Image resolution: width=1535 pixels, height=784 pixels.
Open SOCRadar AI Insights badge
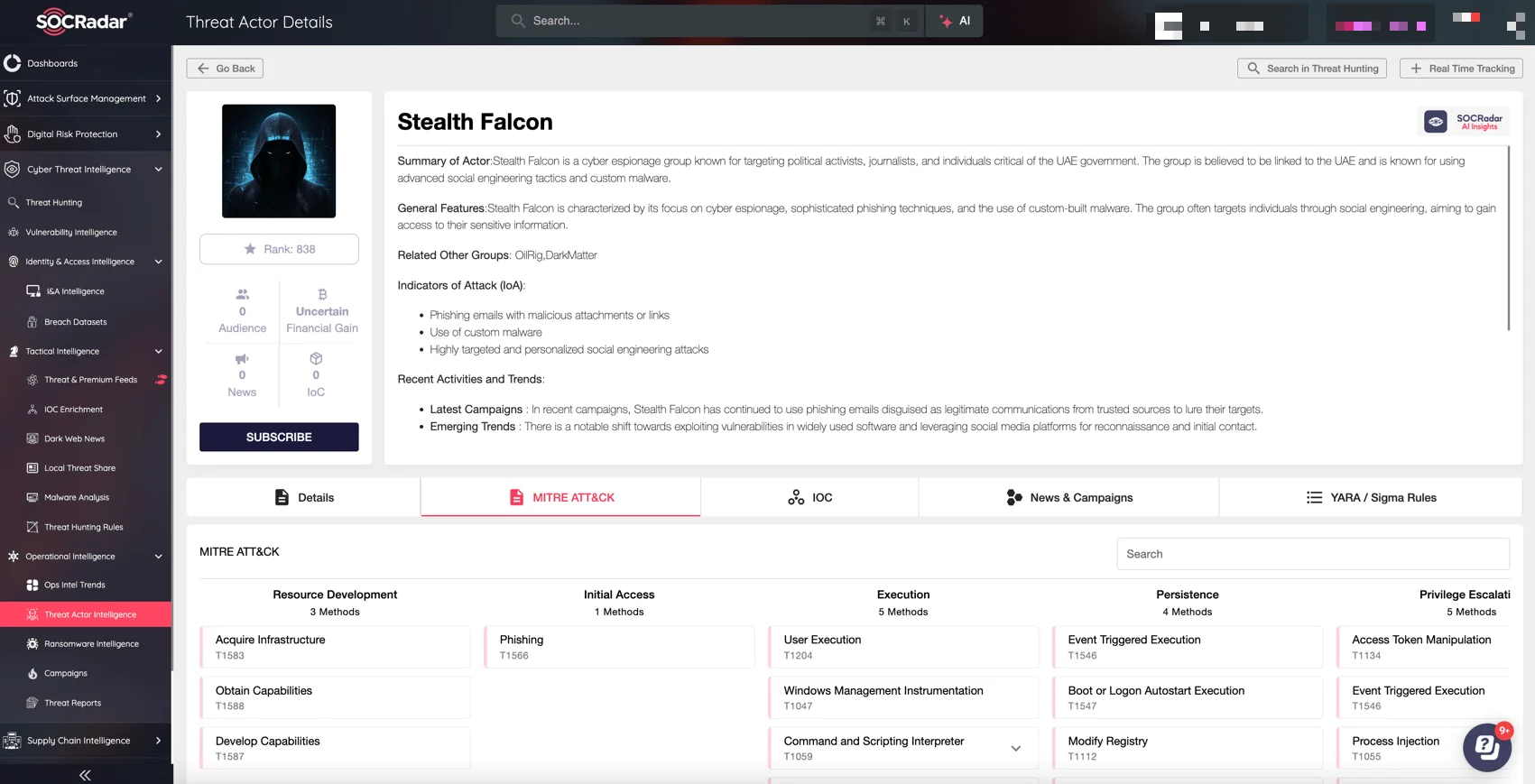1463,121
